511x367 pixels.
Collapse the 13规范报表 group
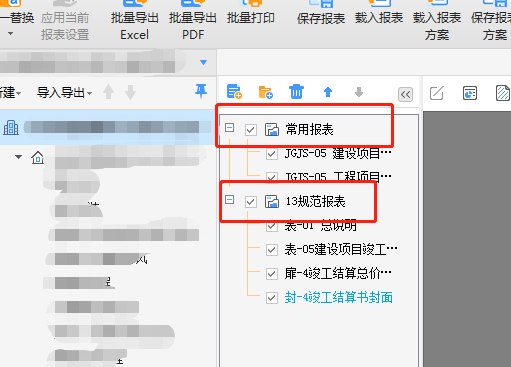pos(229,200)
